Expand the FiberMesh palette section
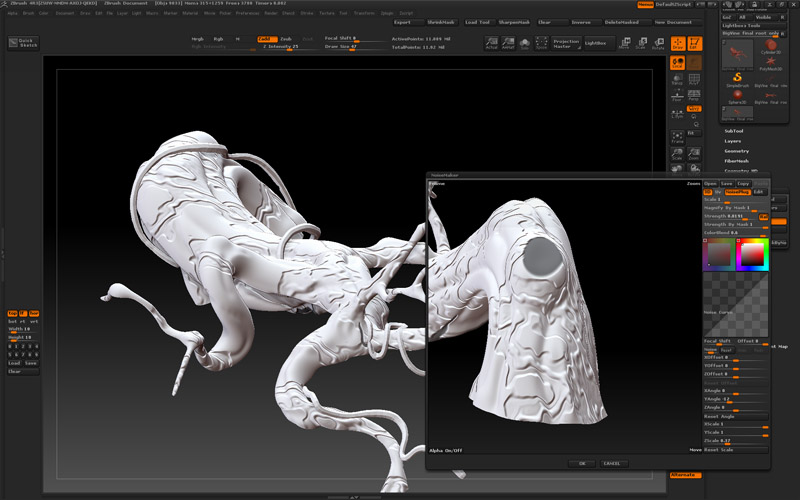The width and height of the screenshot is (800, 500). coord(737,161)
